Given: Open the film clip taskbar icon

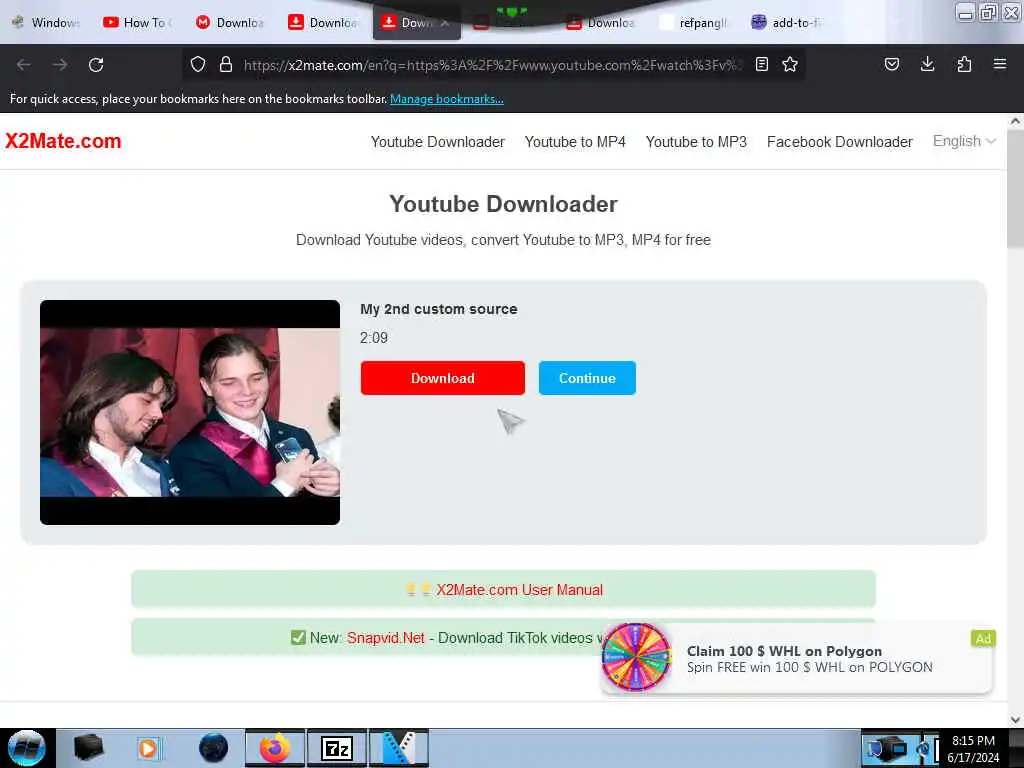Looking at the screenshot, I should 399,748.
